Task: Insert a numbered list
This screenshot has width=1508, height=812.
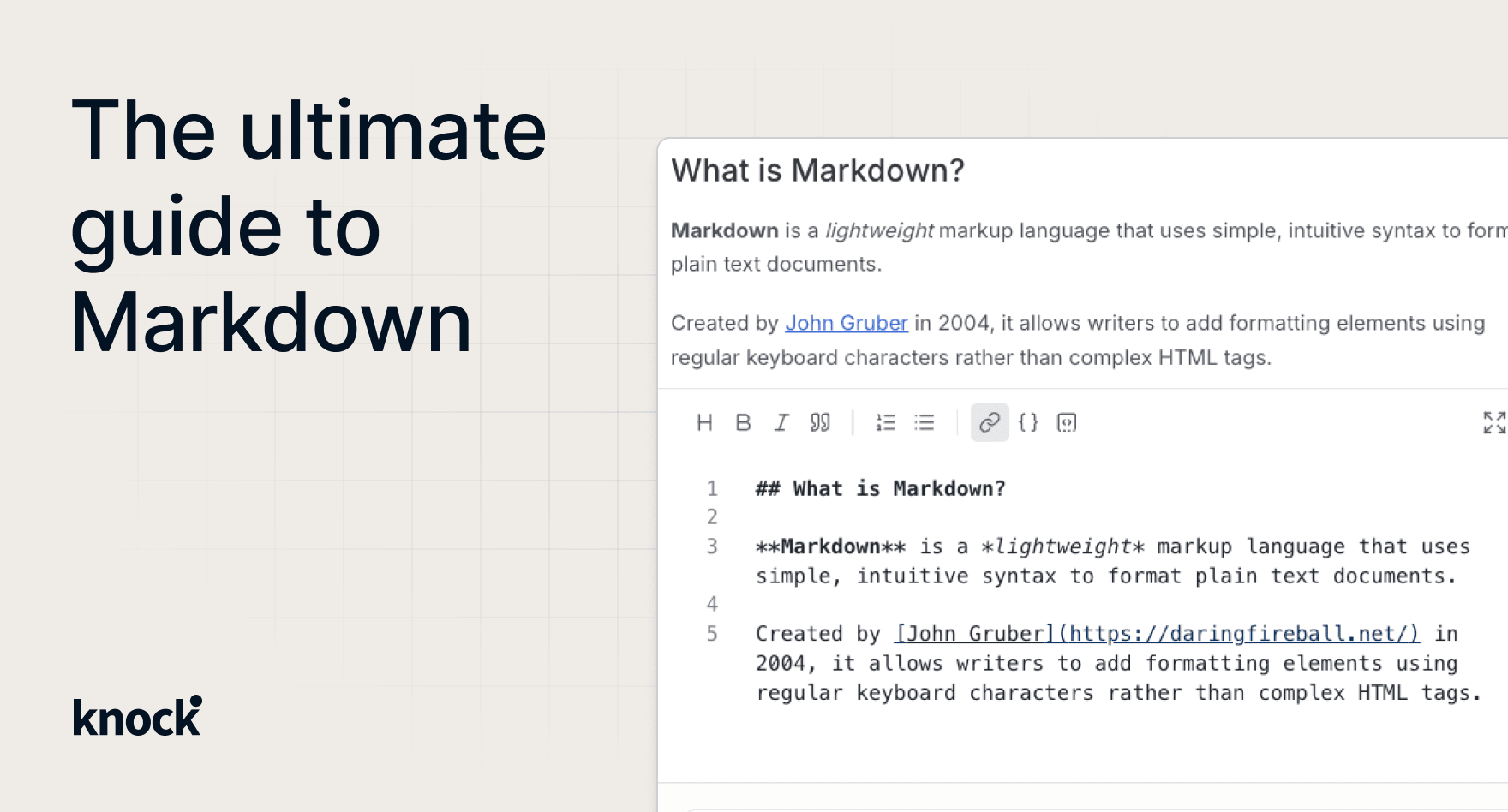Action: pyautogui.click(x=886, y=422)
